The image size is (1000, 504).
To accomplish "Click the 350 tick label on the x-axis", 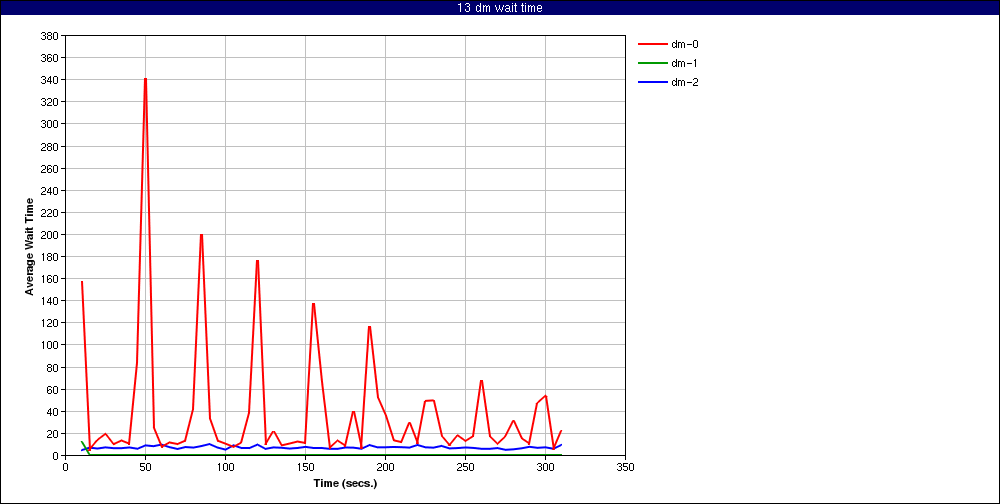I will pos(625,467).
